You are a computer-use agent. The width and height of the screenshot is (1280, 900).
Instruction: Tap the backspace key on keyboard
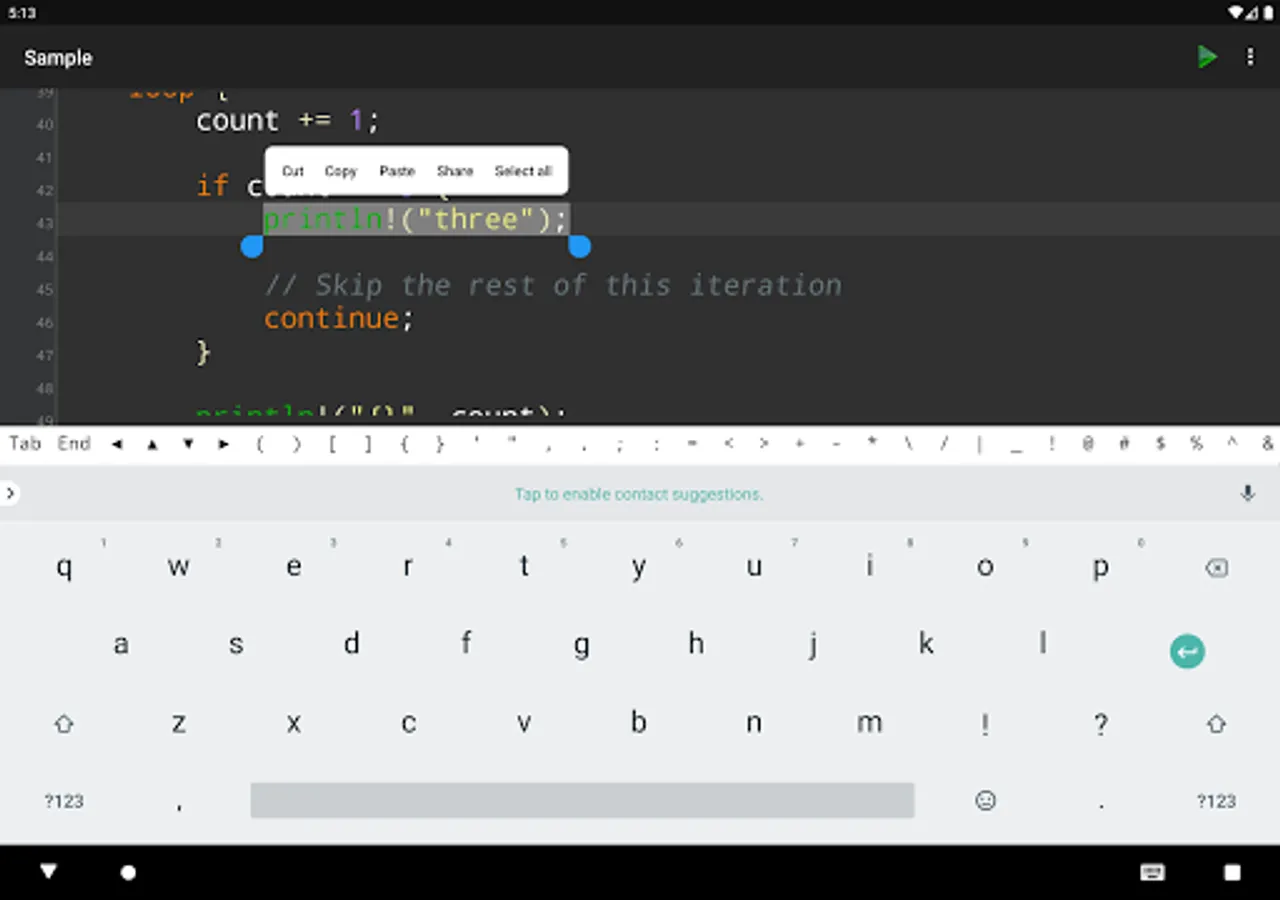point(1216,568)
